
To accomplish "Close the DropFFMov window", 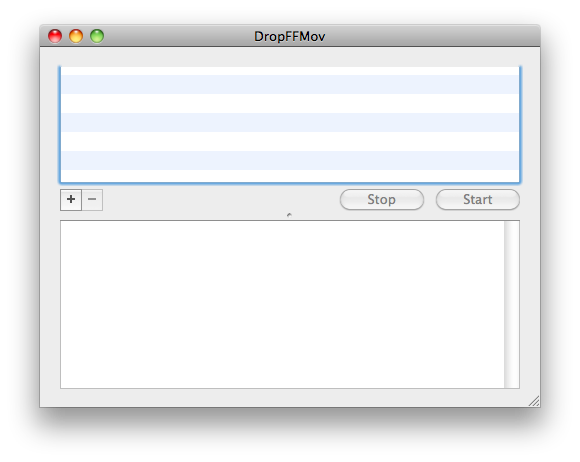I will (55, 36).
